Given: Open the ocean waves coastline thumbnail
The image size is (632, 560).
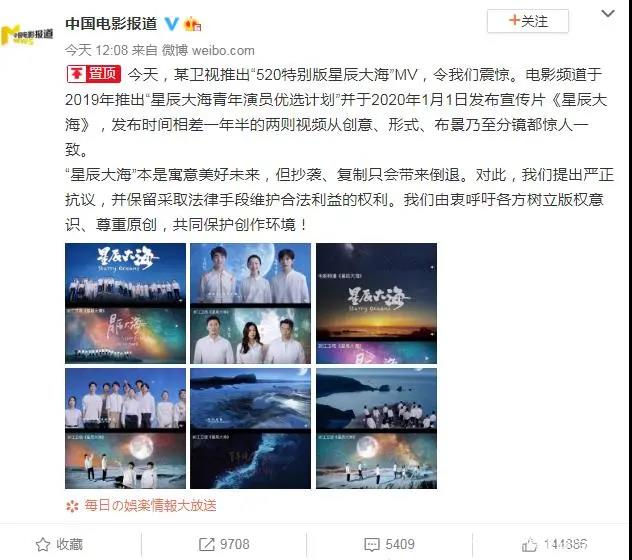Looking at the screenshot, I should (250, 428).
